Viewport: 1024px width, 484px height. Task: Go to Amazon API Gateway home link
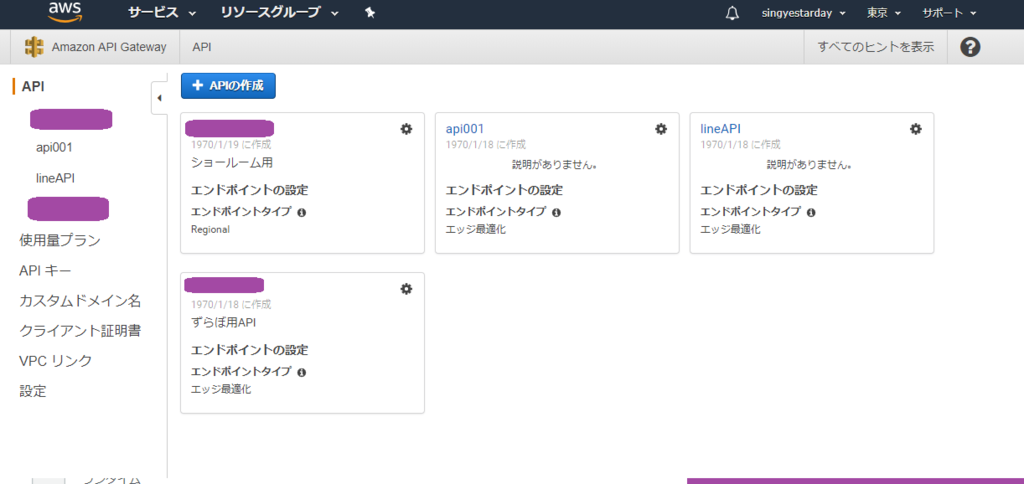click(x=108, y=47)
